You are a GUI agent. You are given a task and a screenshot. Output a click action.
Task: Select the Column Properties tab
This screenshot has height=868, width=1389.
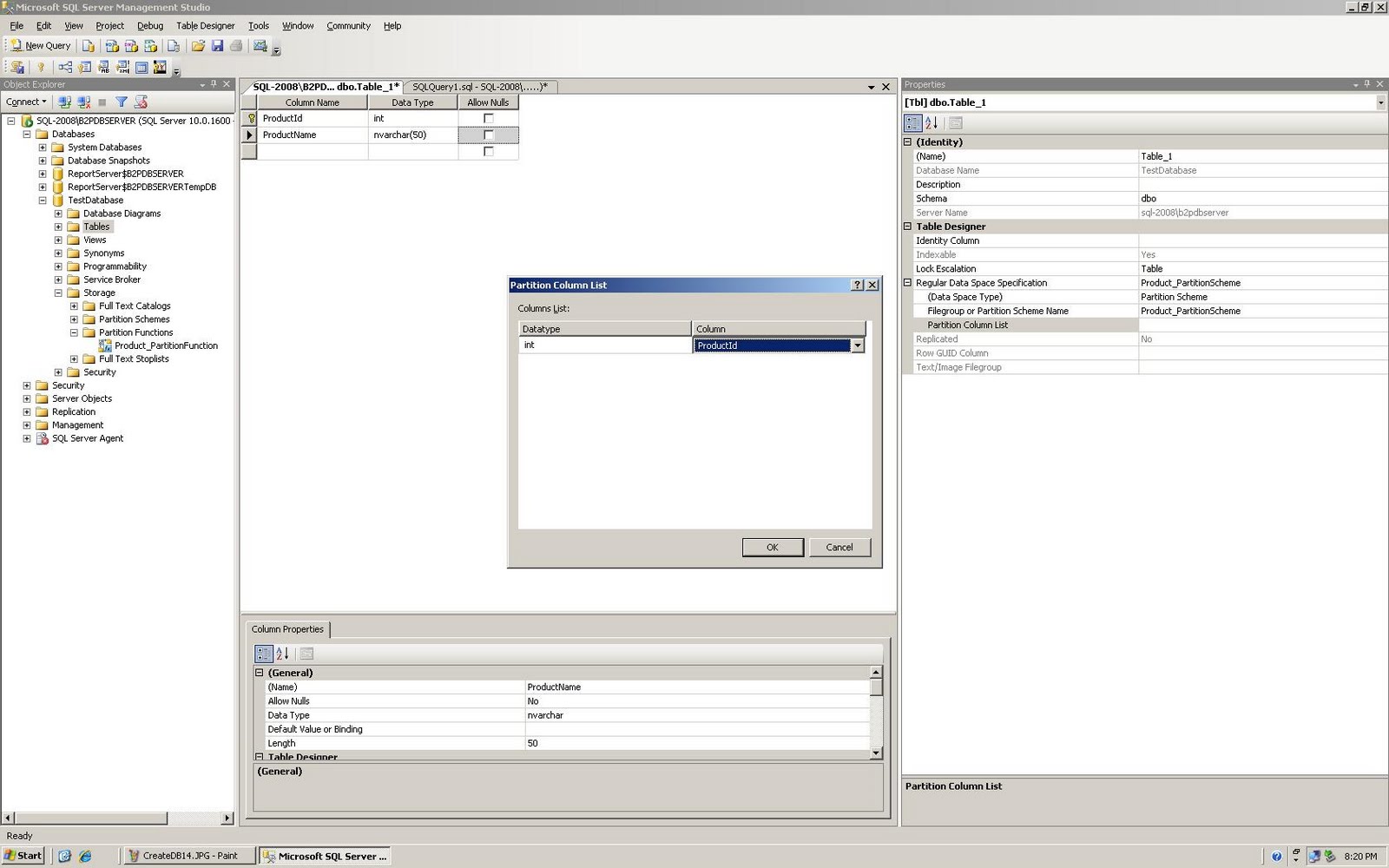point(287,629)
